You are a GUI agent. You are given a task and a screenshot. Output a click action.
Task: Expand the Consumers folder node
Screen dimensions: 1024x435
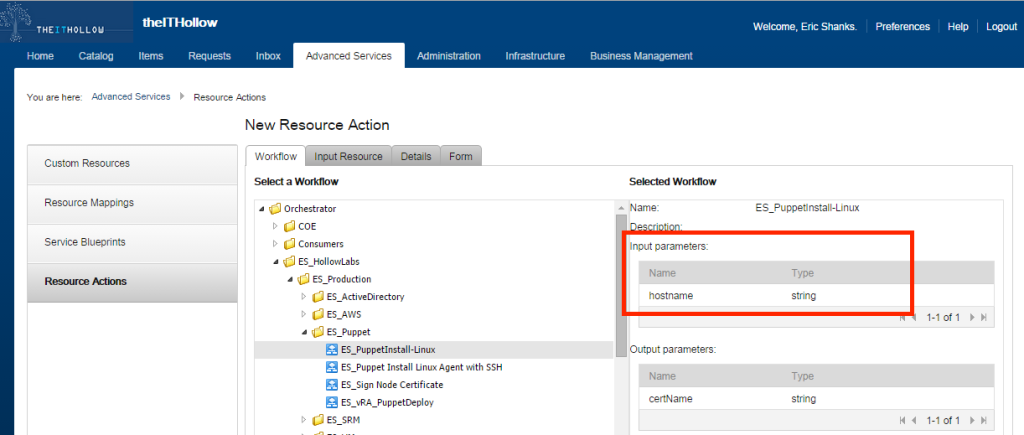(x=276, y=244)
